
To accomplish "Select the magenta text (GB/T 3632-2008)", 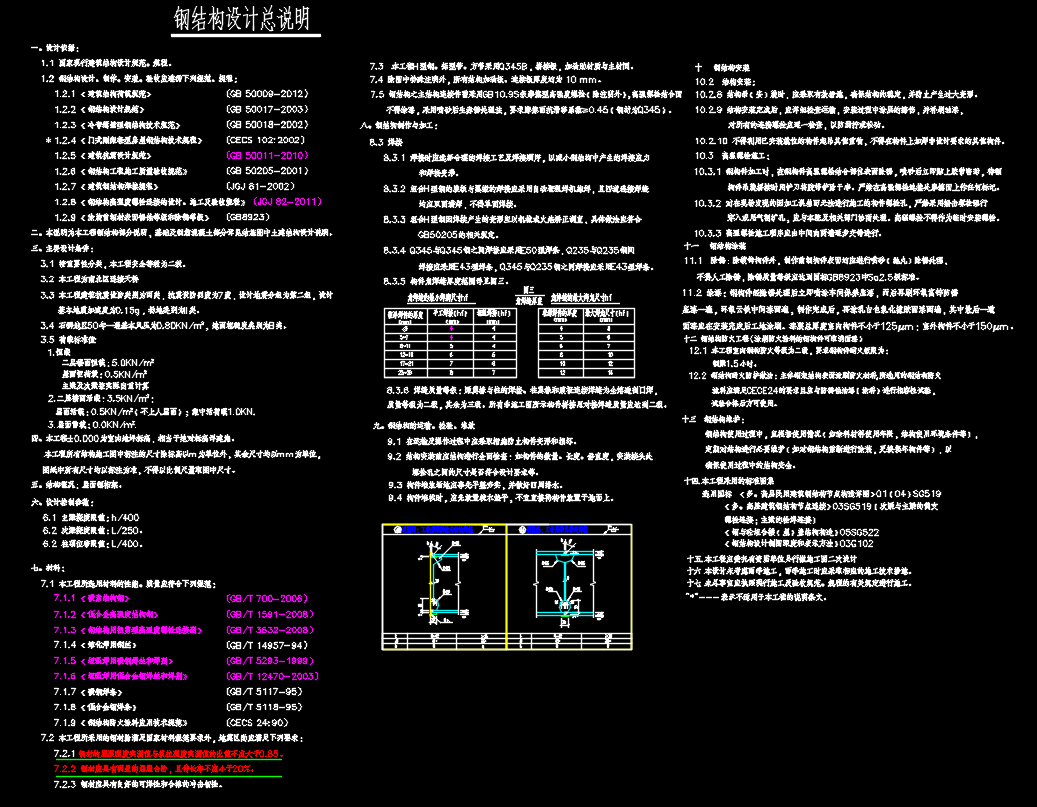I will 270,630.
